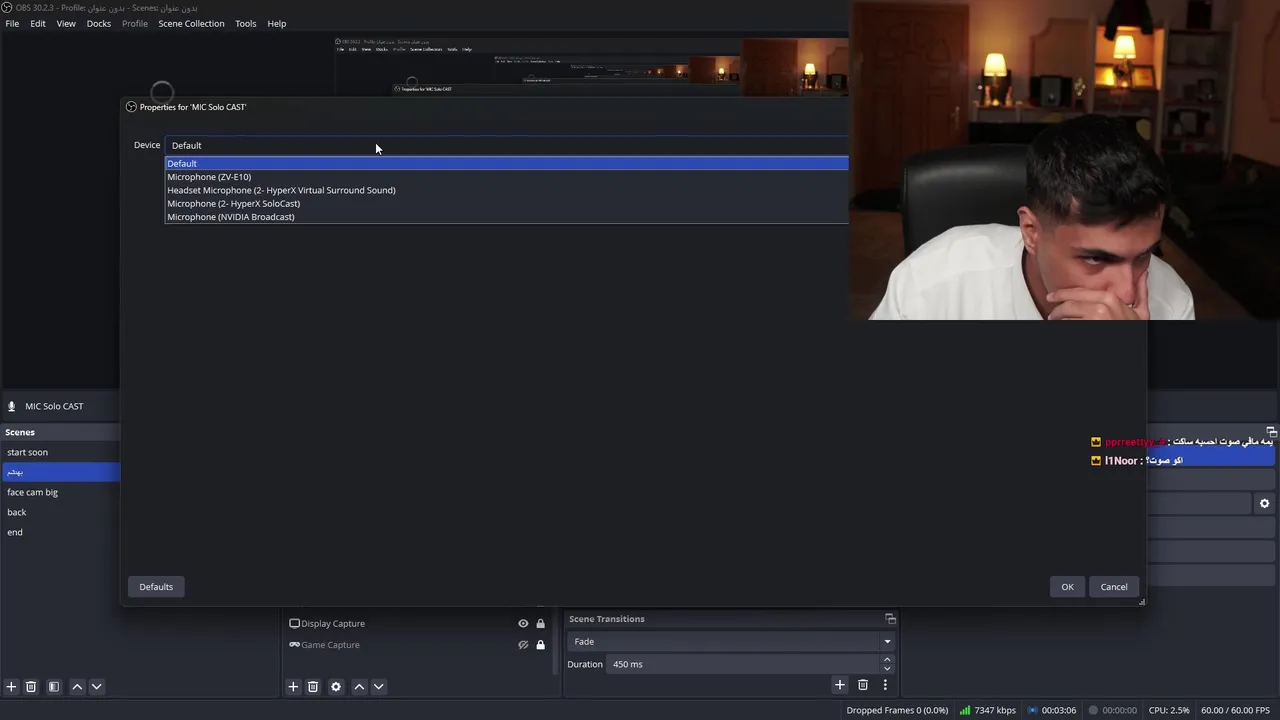Screen dimensions: 1280x720
Task: Click the 00:03:06 stream timer
Action: [x=1059, y=710]
